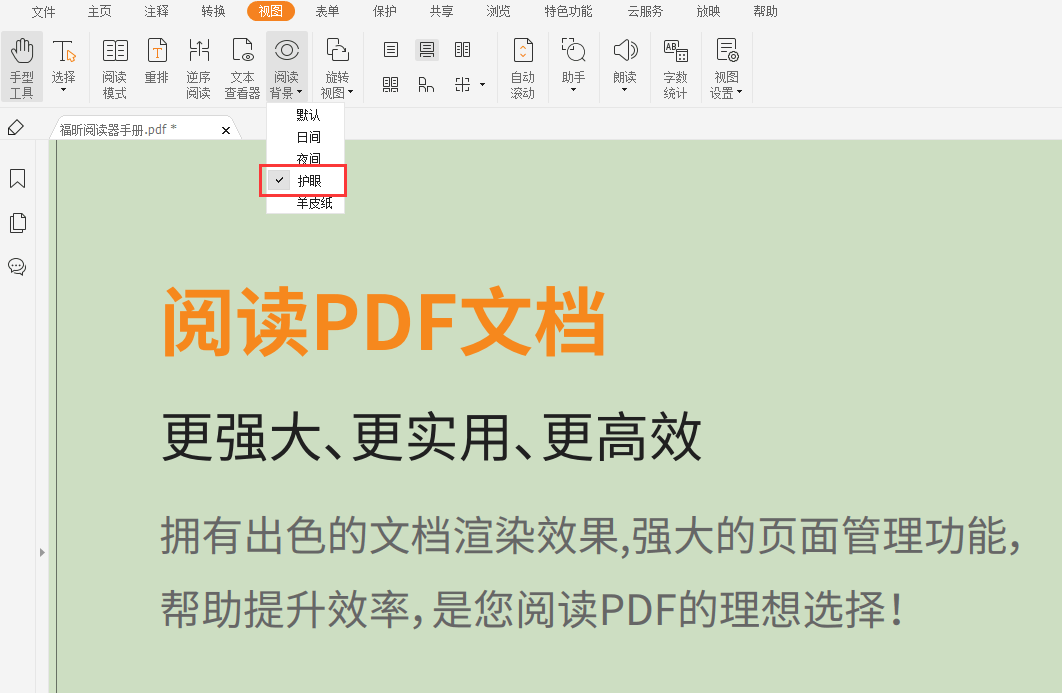Screen dimensions: 1062x693
Task: Switch to the 注释 ribbon tab
Action: coord(155,12)
